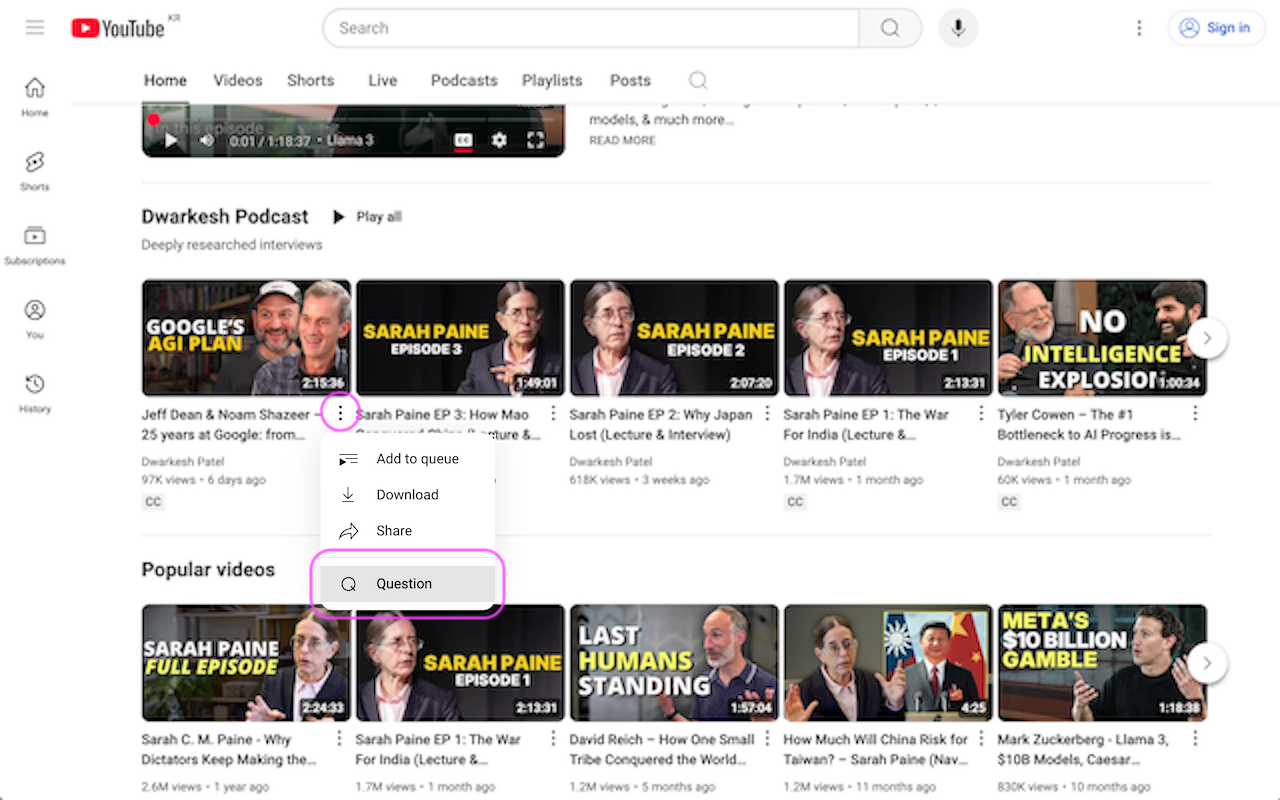
Task: Open the hamburger navigation menu
Action: pyautogui.click(x=35, y=27)
